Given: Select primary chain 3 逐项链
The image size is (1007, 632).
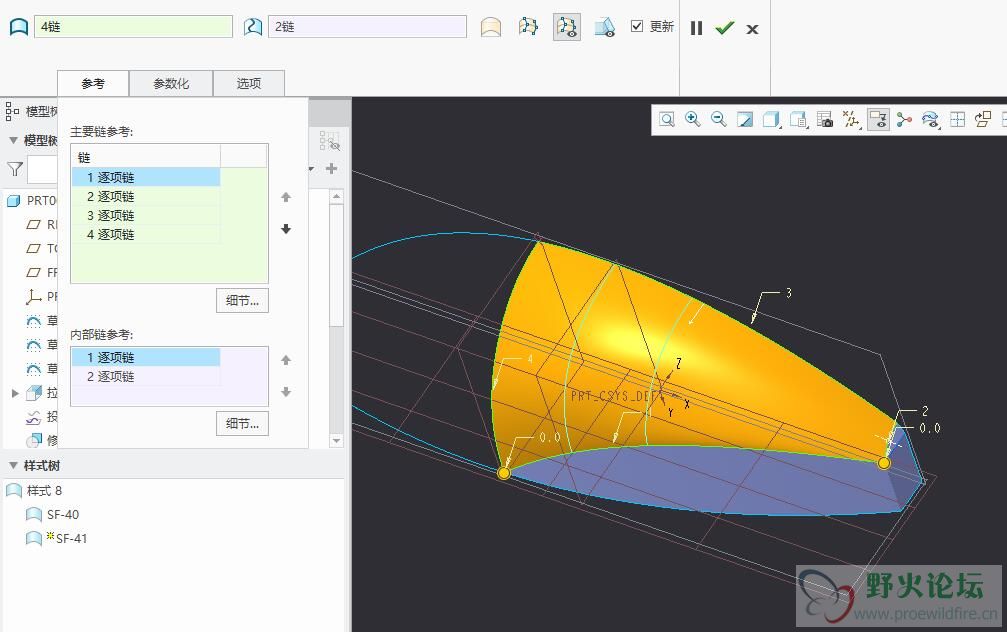Looking at the screenshot, I should click(146, 215).
